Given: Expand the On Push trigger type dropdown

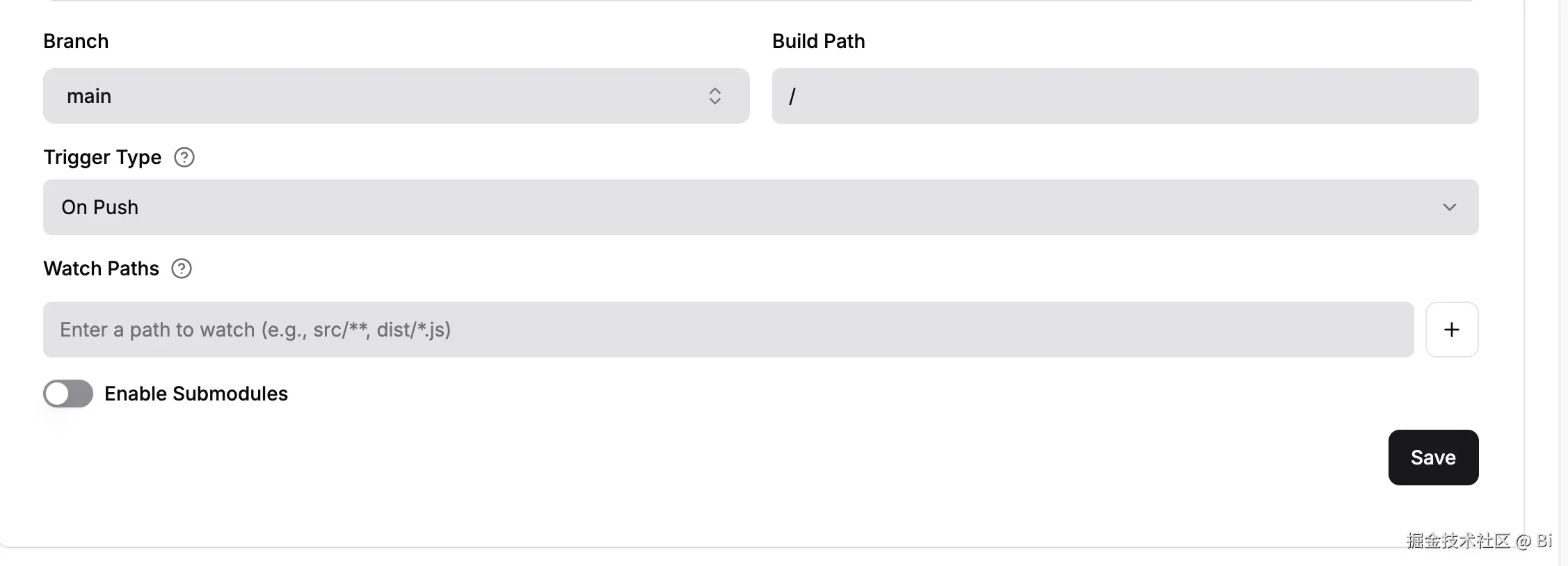Looking at the screenshot, I should (x=760, y=207).
